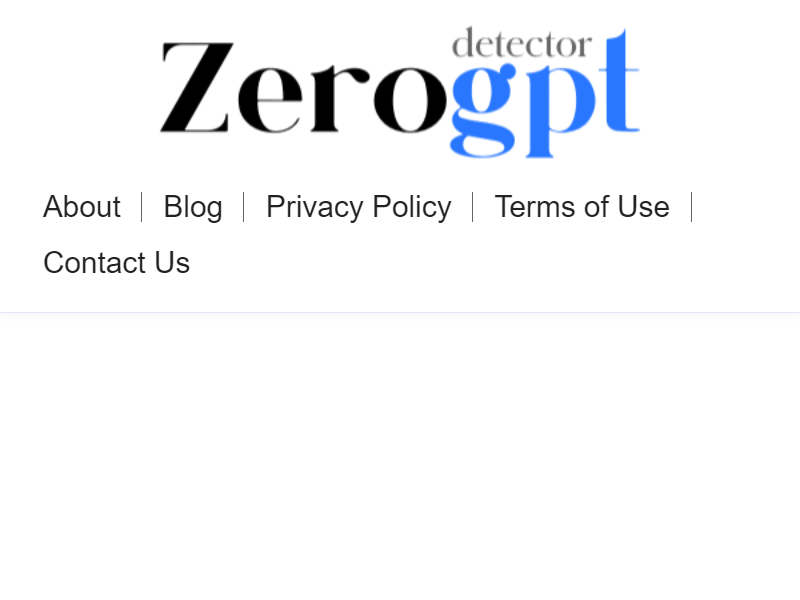Click the blue letter 't' in logo

tap(621, 81)
